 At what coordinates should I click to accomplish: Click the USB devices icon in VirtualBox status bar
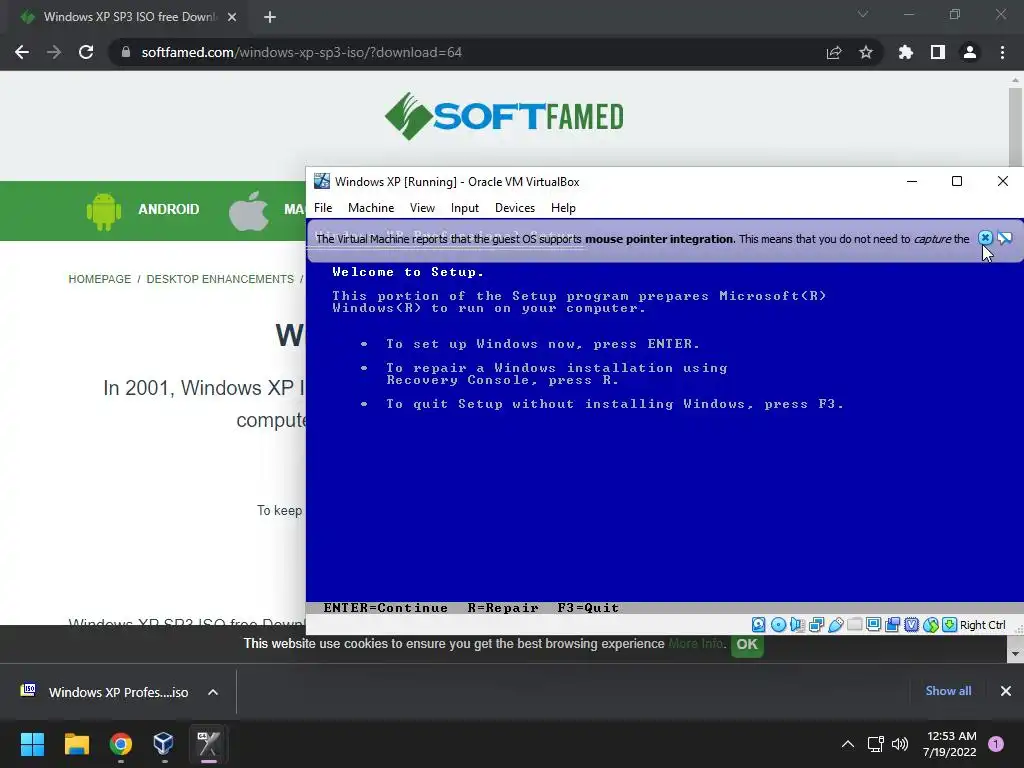click(x=835, y=625)
